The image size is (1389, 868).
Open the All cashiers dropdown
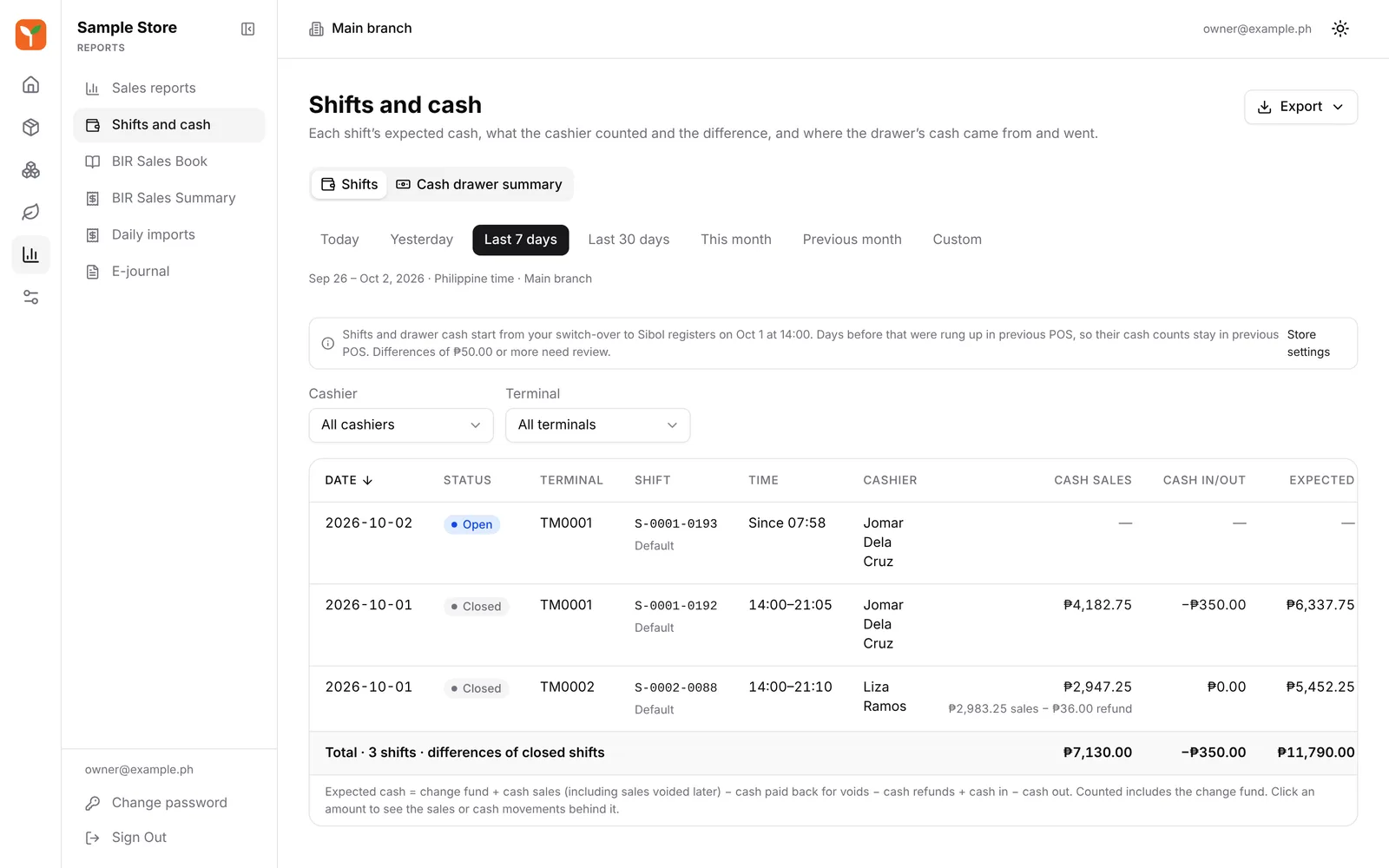click(x=401, y=425)
